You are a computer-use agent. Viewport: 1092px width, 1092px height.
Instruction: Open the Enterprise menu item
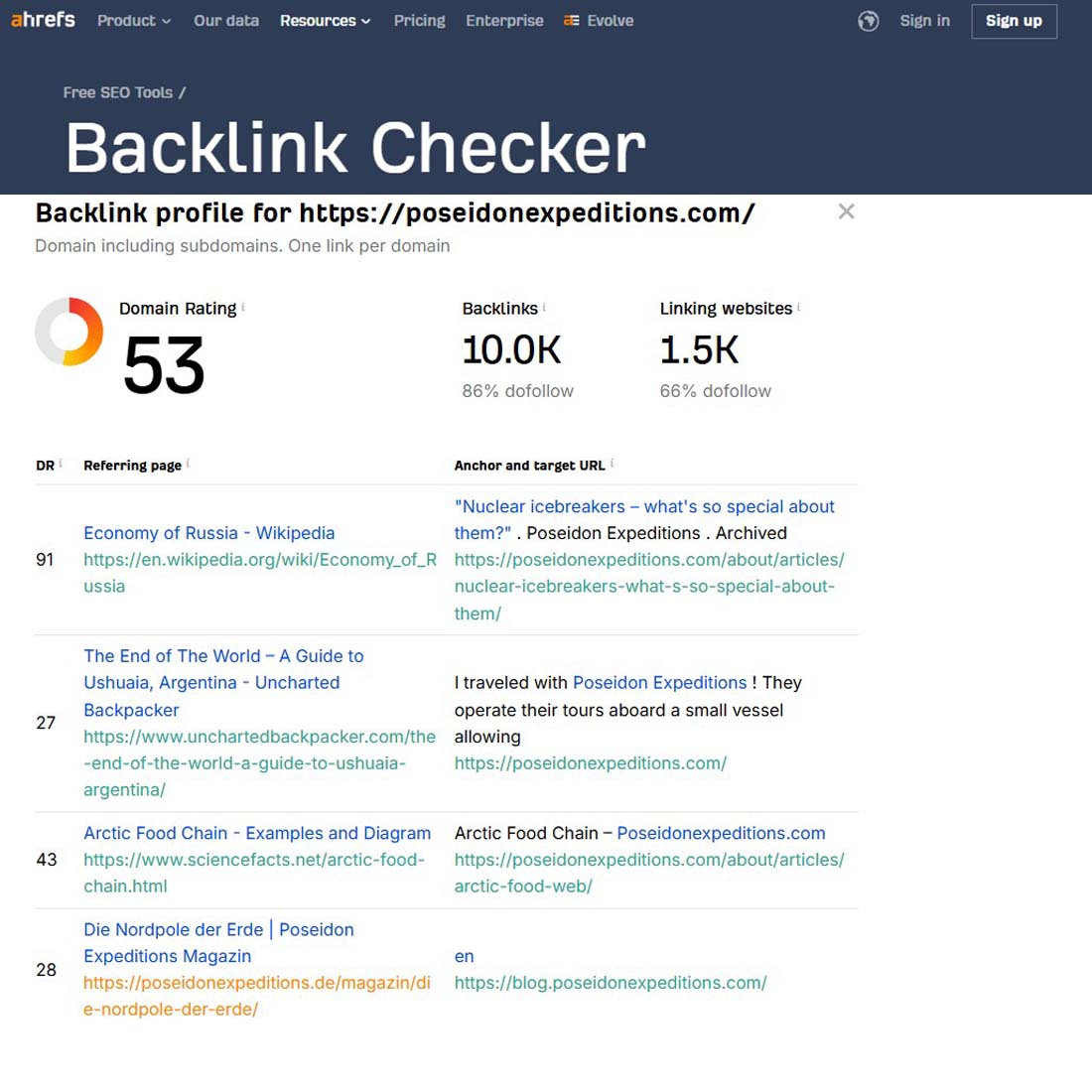click(x=504, y=21)
